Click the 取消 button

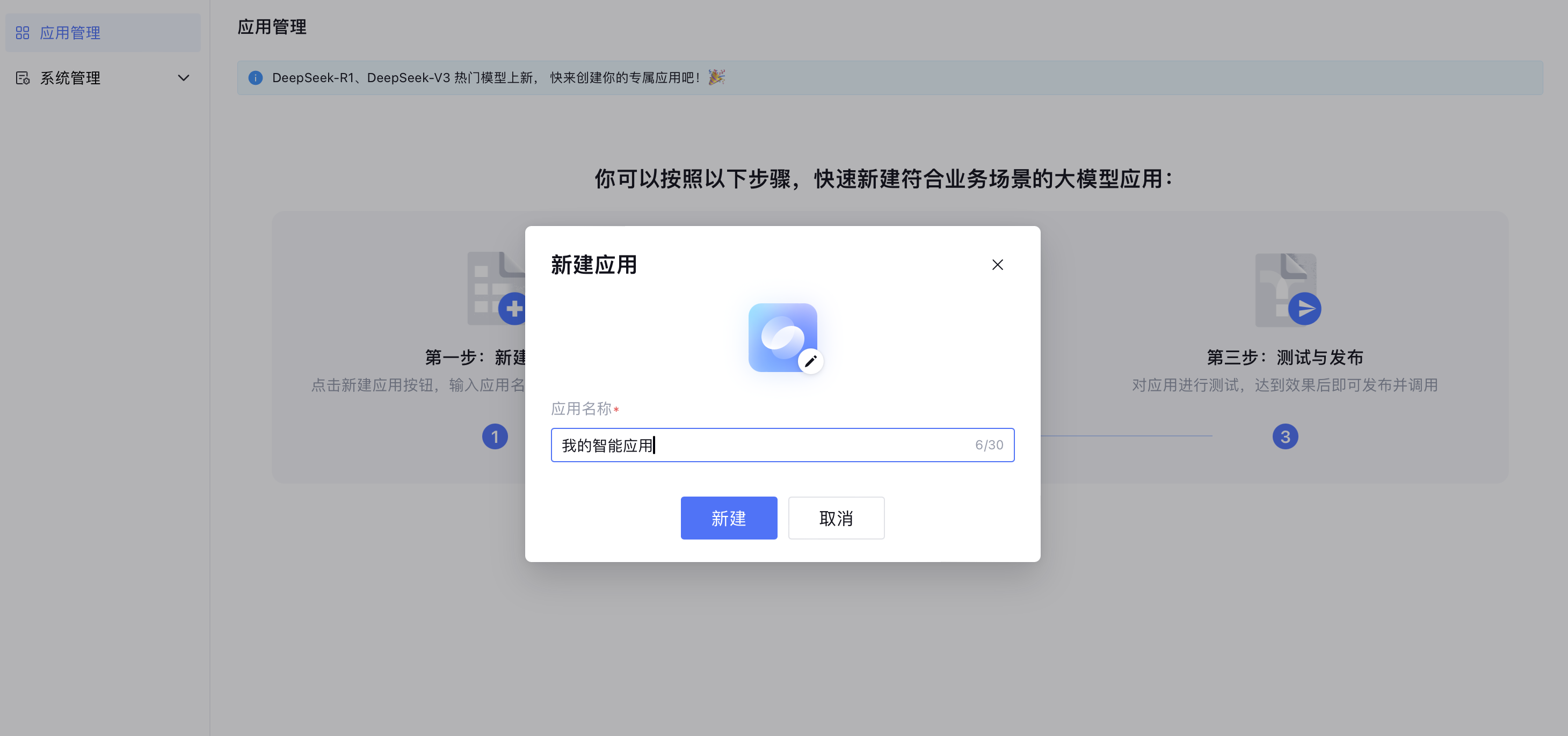click(x=836, y=518)
